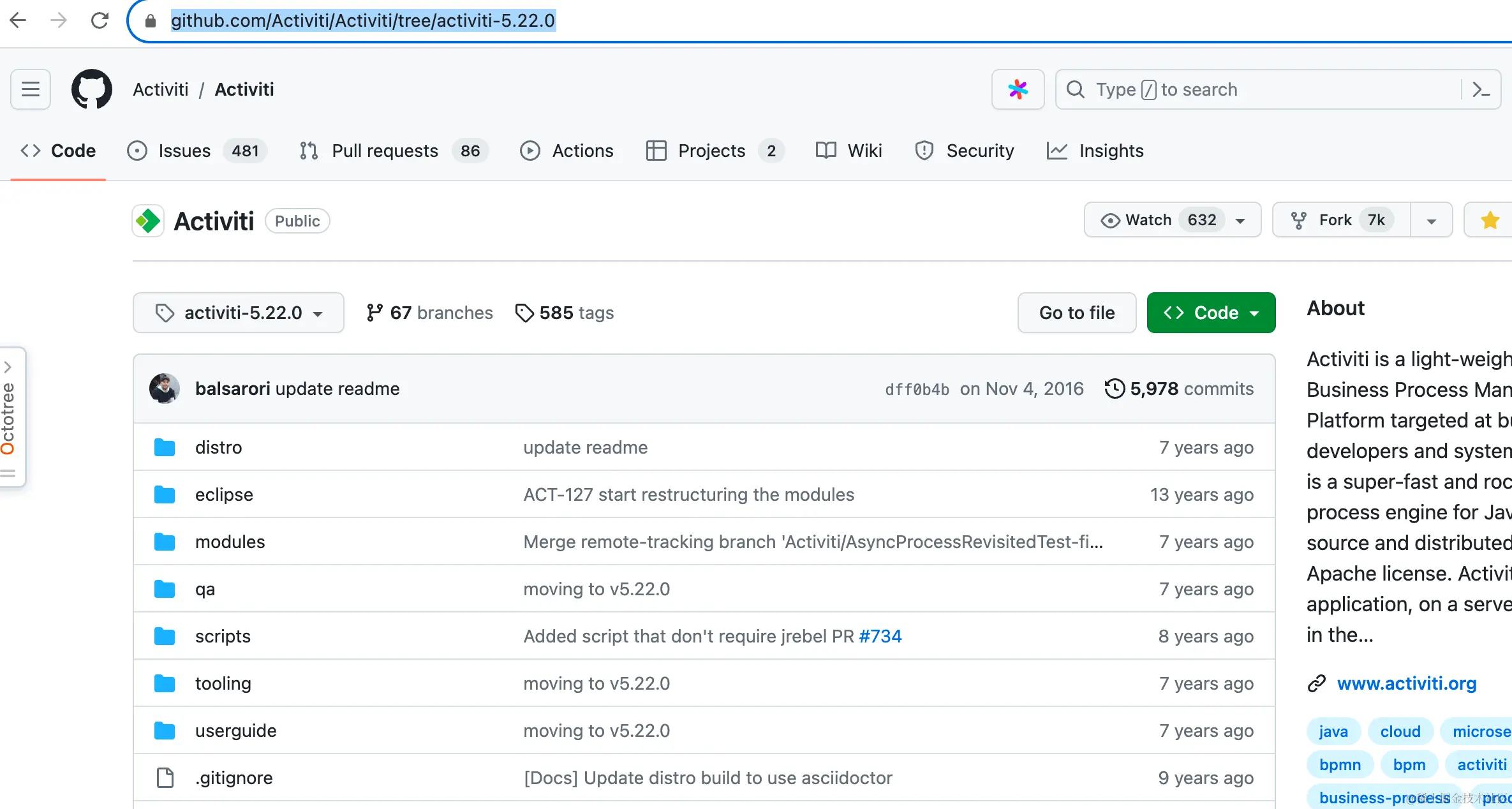Expand the Fork options arrow
This screenshot has width=1512, height=809.
pyautogui.click(x=1431, y=220)
